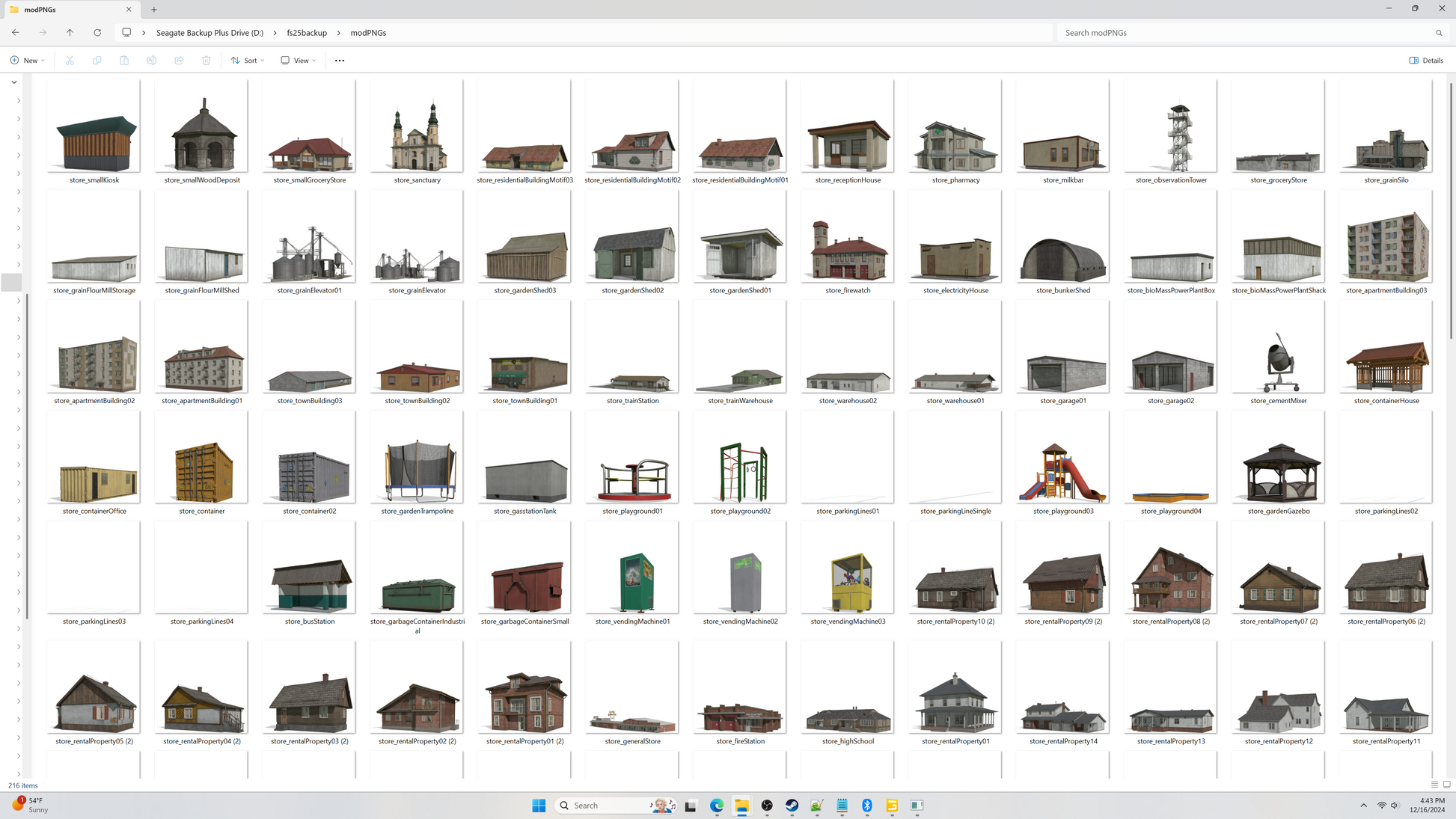Switch to details list view in status bar

click(1434, 785)
